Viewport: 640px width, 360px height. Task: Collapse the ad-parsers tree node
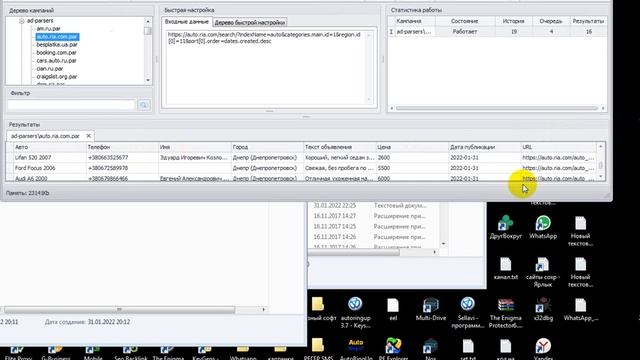tap(22, 21)
